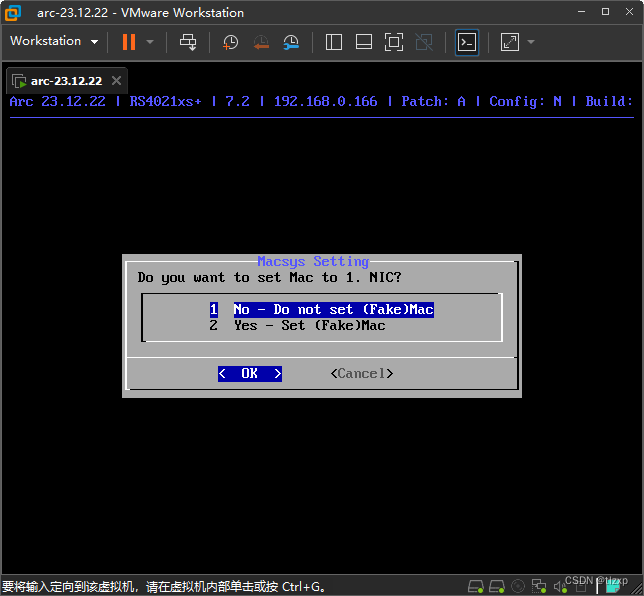The image size is (644, 596).
Task: Click the disabled Unity mode icon
Action: pos(424,42)
